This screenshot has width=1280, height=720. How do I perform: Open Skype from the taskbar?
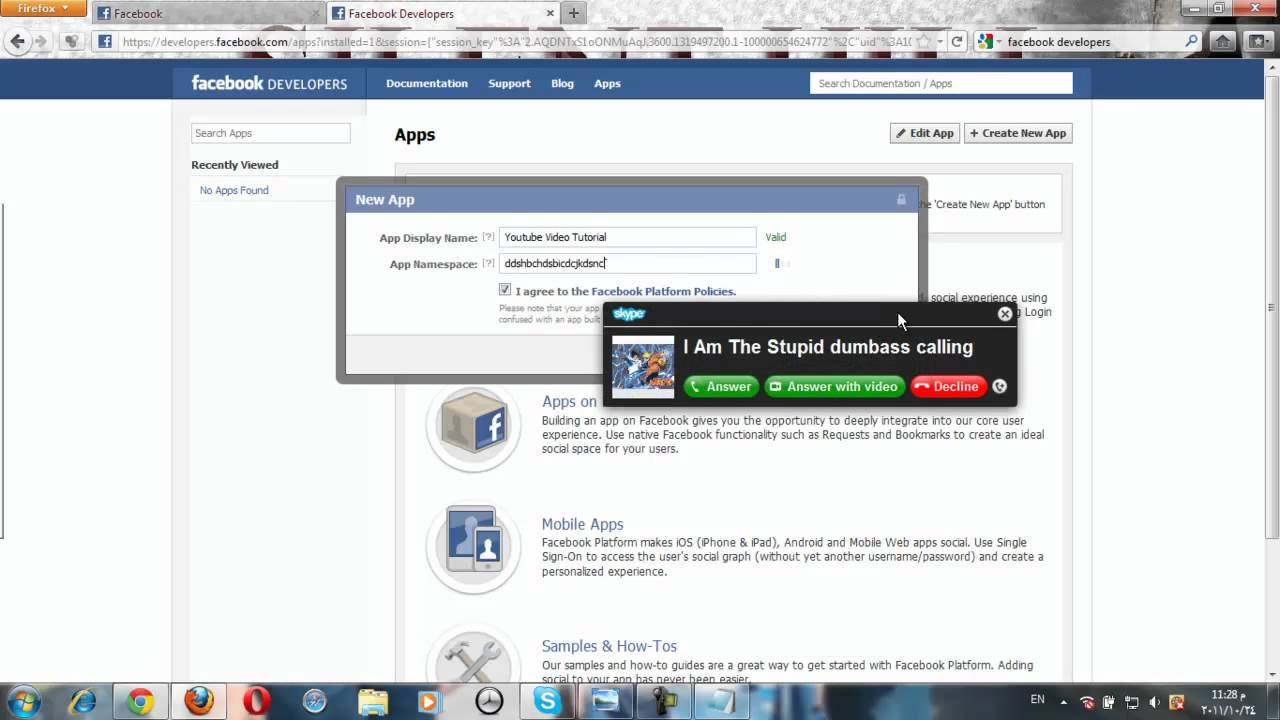(x=547, y=702)
